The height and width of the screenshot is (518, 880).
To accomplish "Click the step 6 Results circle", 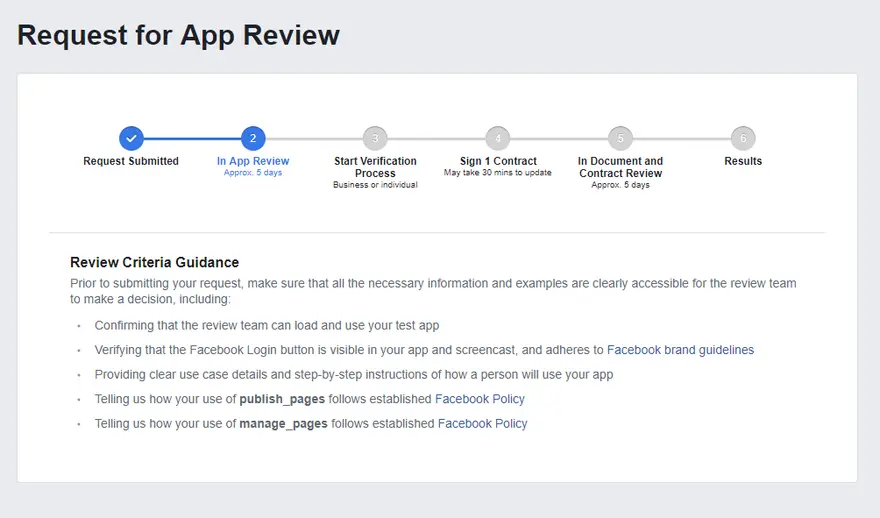I will pos(743,138).
